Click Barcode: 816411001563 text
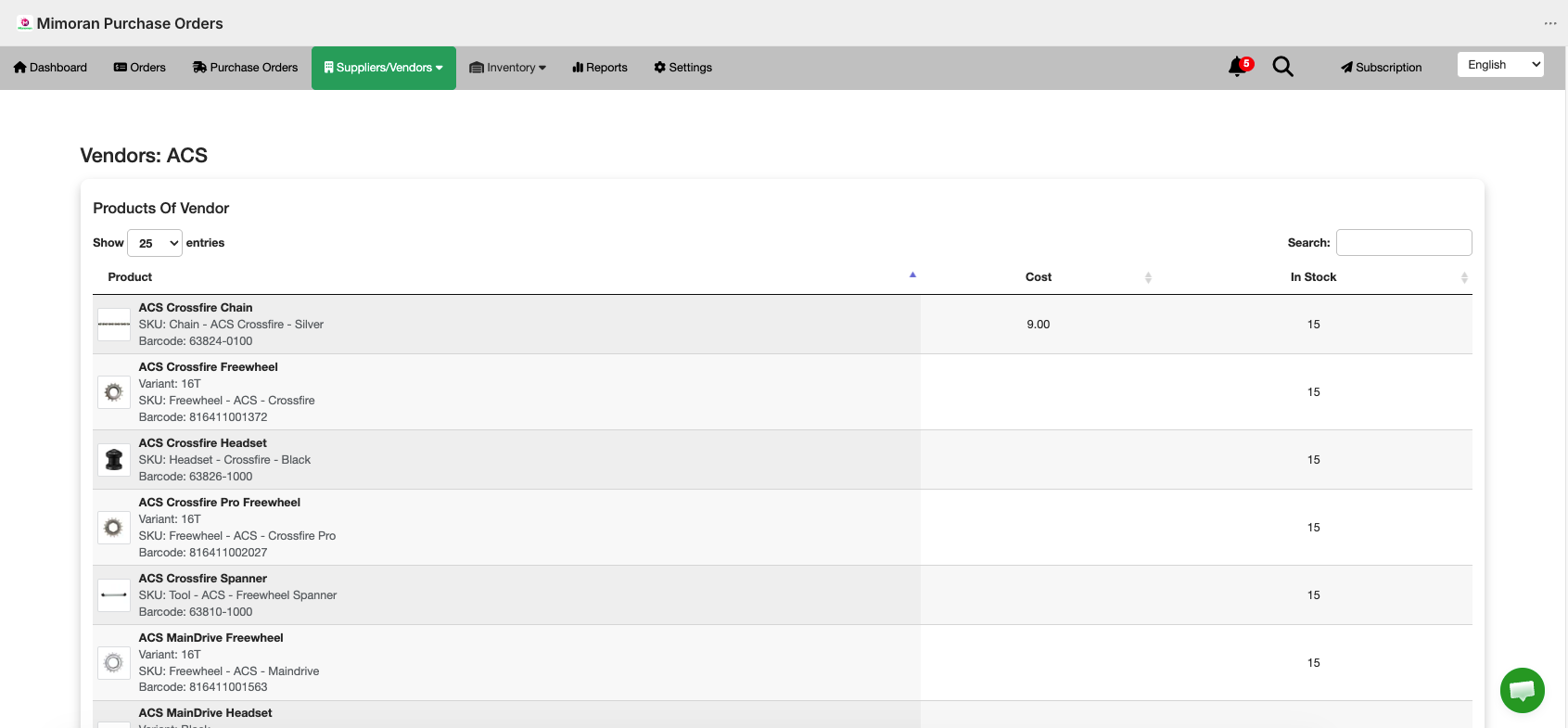This screenshot has height=728, width=1568. (x=203, y=687)
